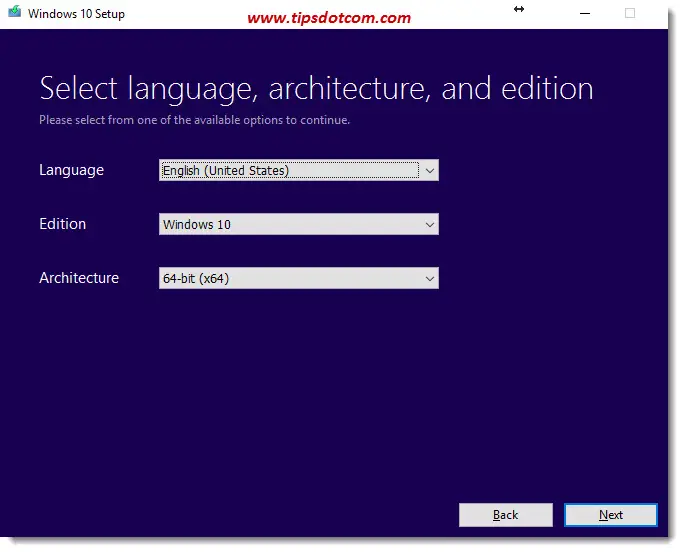Screen dimensions: 683x552
Task: Click the 'Language' field label
Action: [71, 170]
